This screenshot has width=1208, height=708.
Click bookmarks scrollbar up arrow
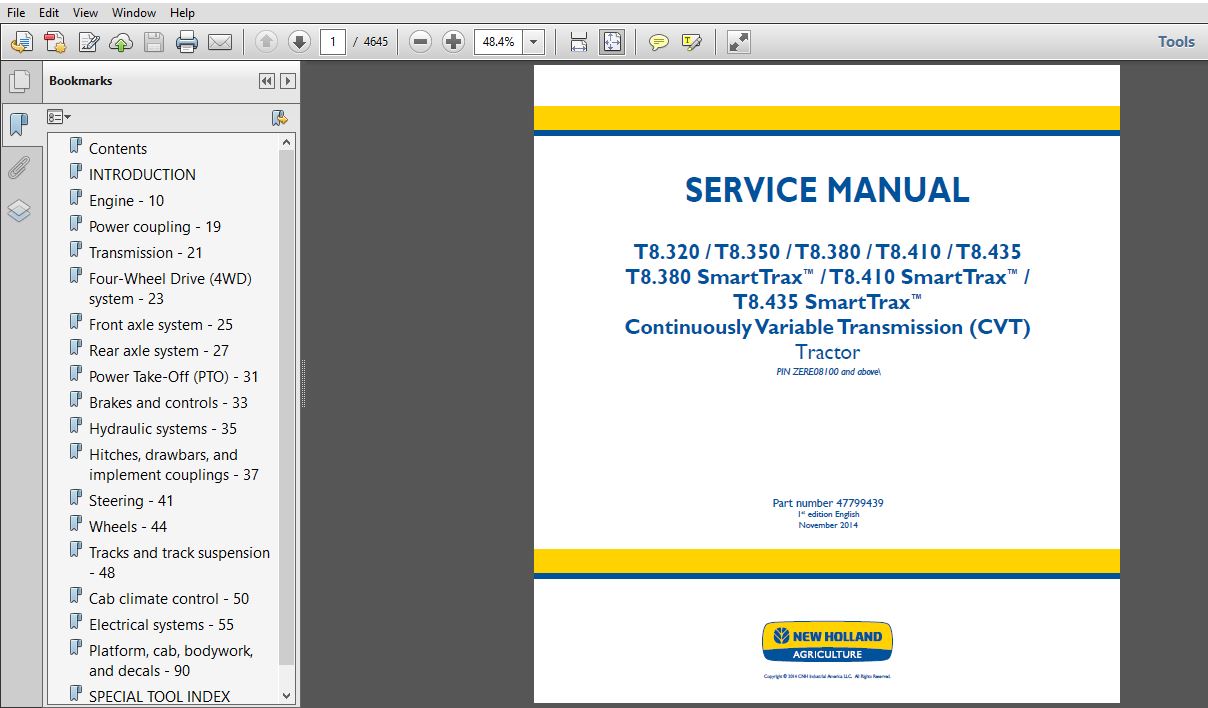(x=287, y=143)
